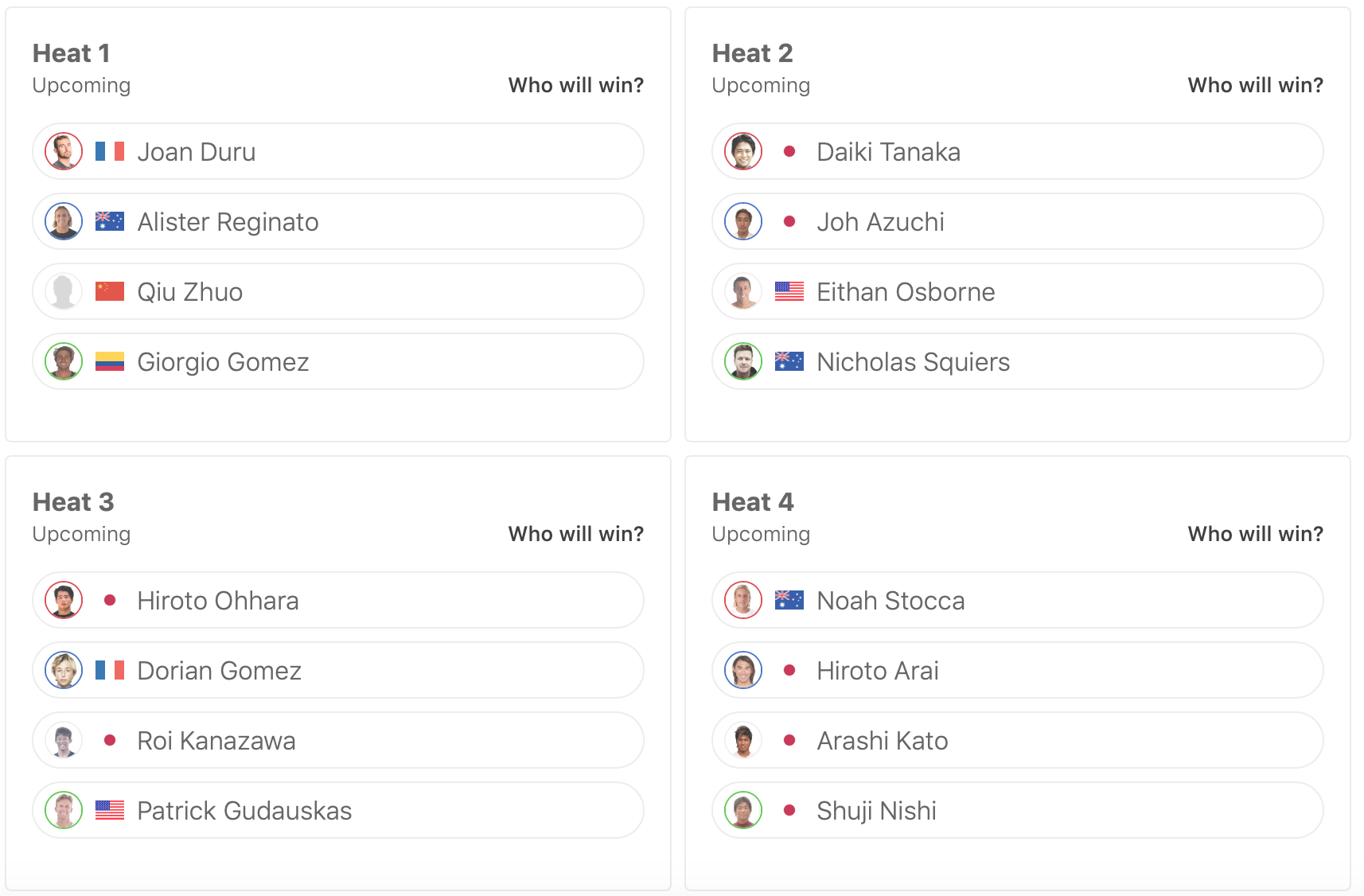Click the Colombian flag next to Giorgio Gomez
Screen dimensions: 1364x896
click(x=109, y=361)
